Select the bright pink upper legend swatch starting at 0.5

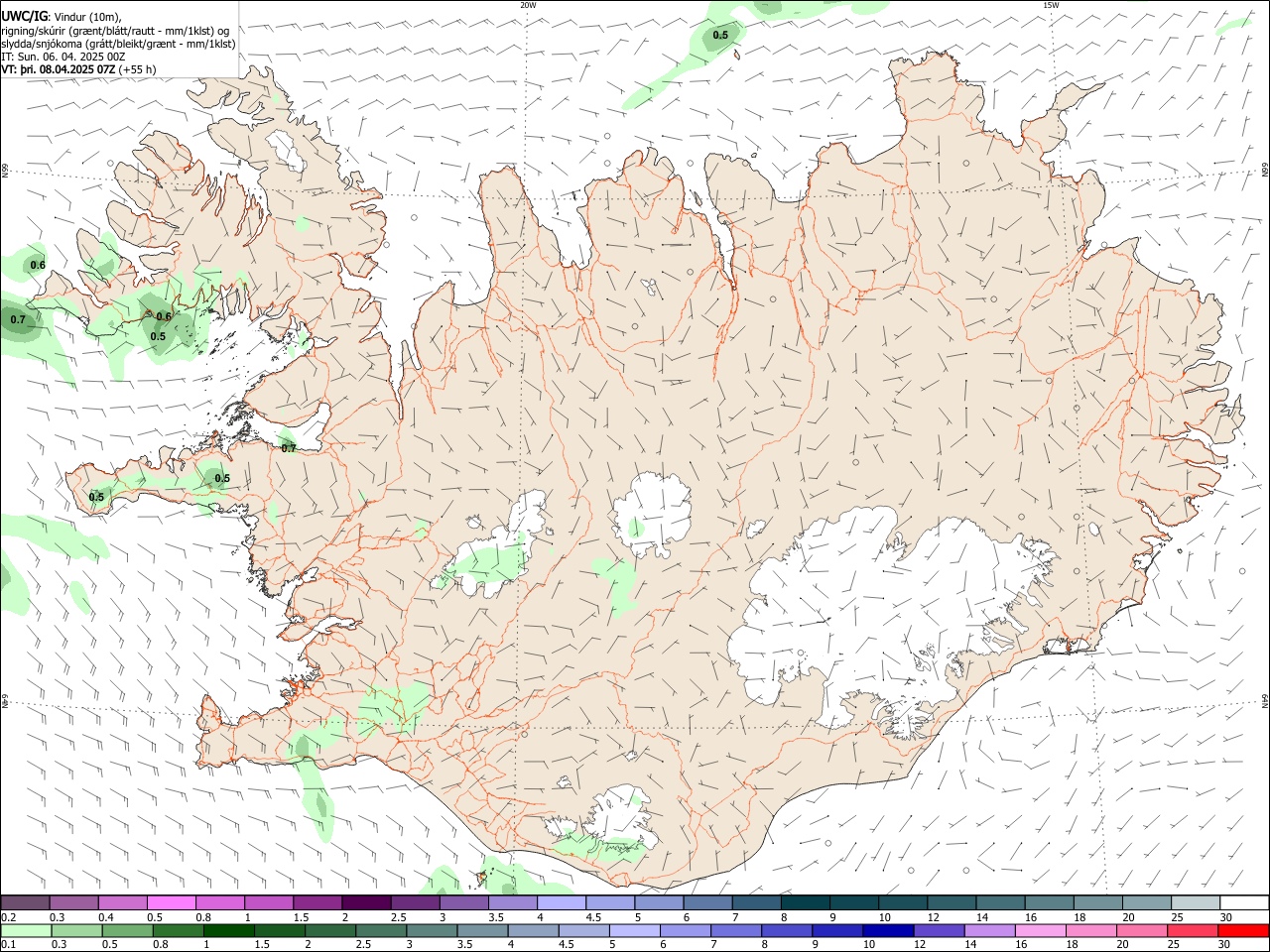tap(172, 902)
